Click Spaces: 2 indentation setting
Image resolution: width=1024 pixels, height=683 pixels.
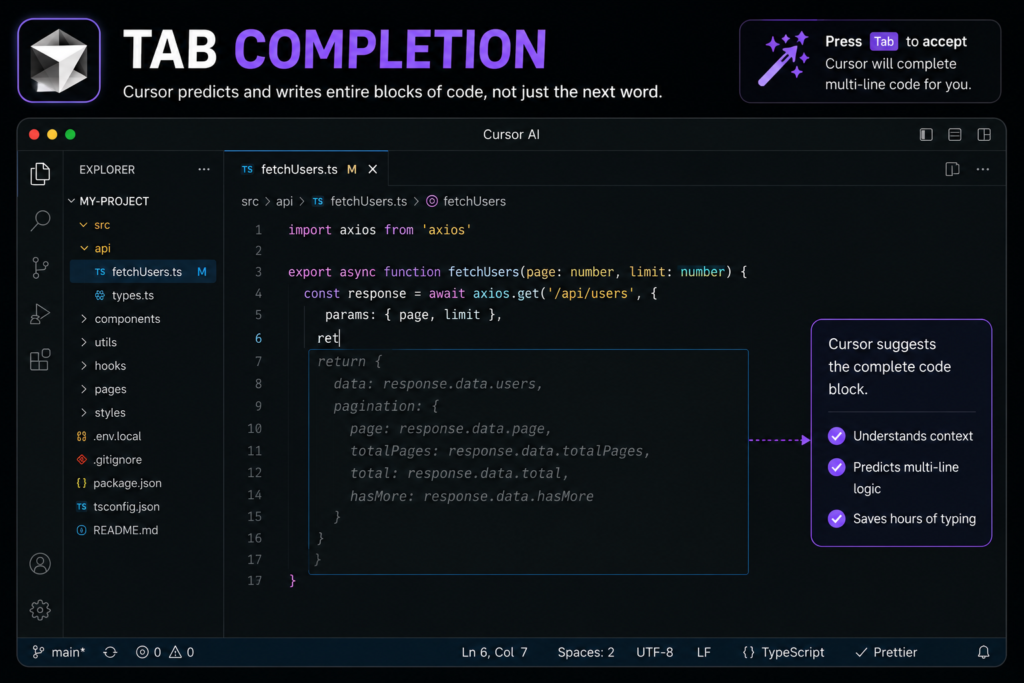(586, 652)
